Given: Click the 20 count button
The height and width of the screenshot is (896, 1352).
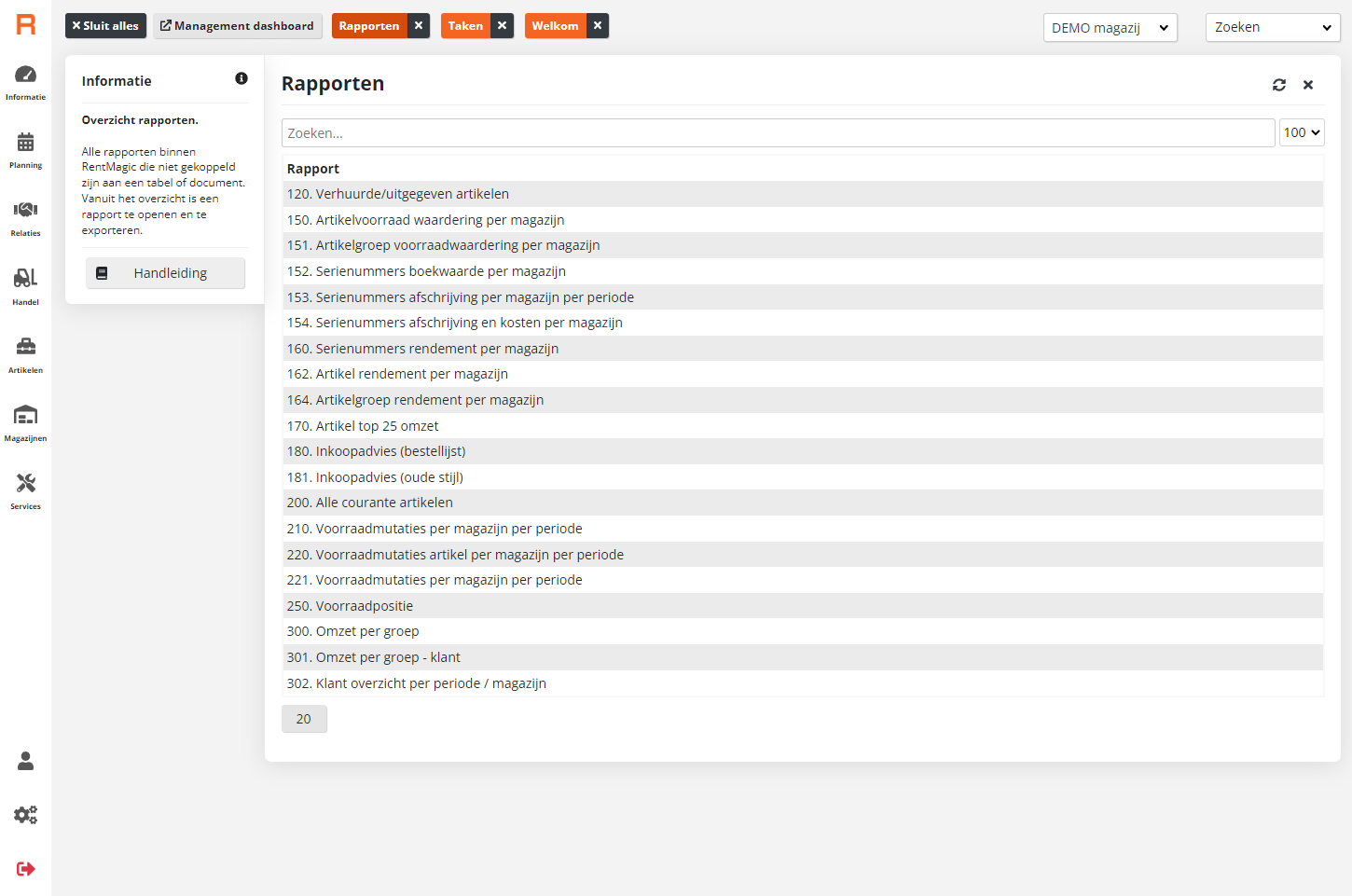Looking at the screenshot, I should [304, 719].
